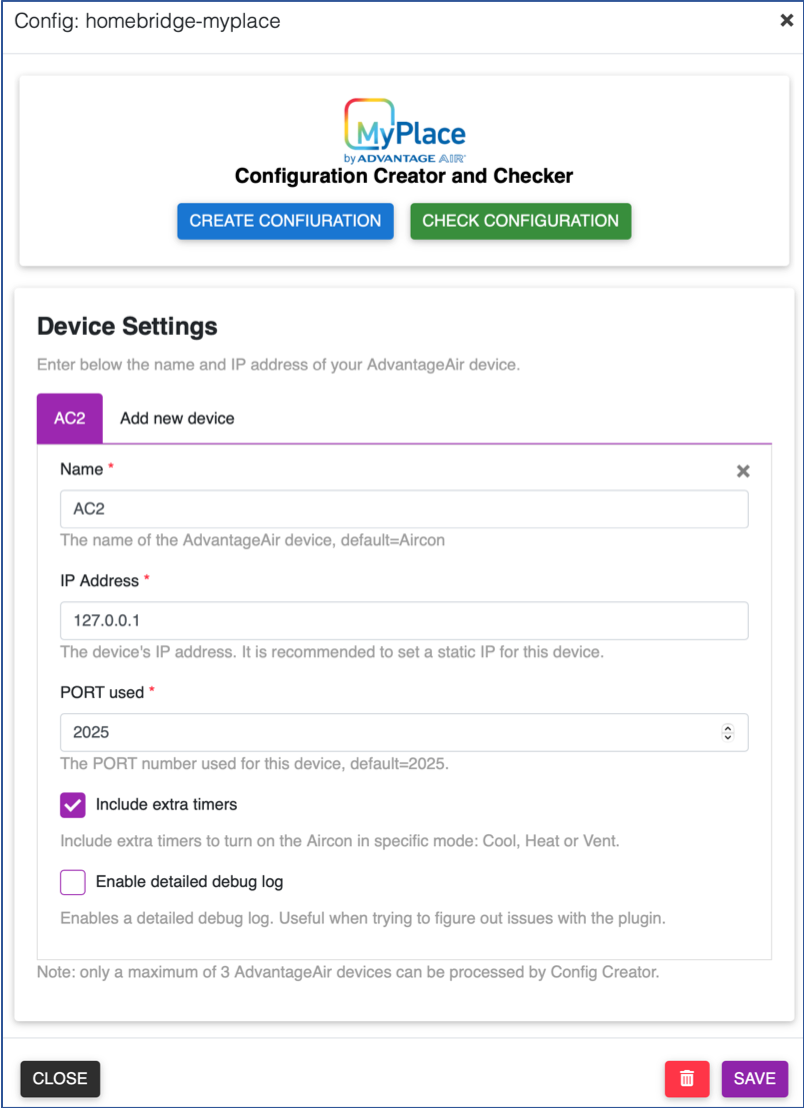804x1108 pixels.
Task: Click the 'Config: homebridge-myplace' title text
Action: [x=148, y=21]
